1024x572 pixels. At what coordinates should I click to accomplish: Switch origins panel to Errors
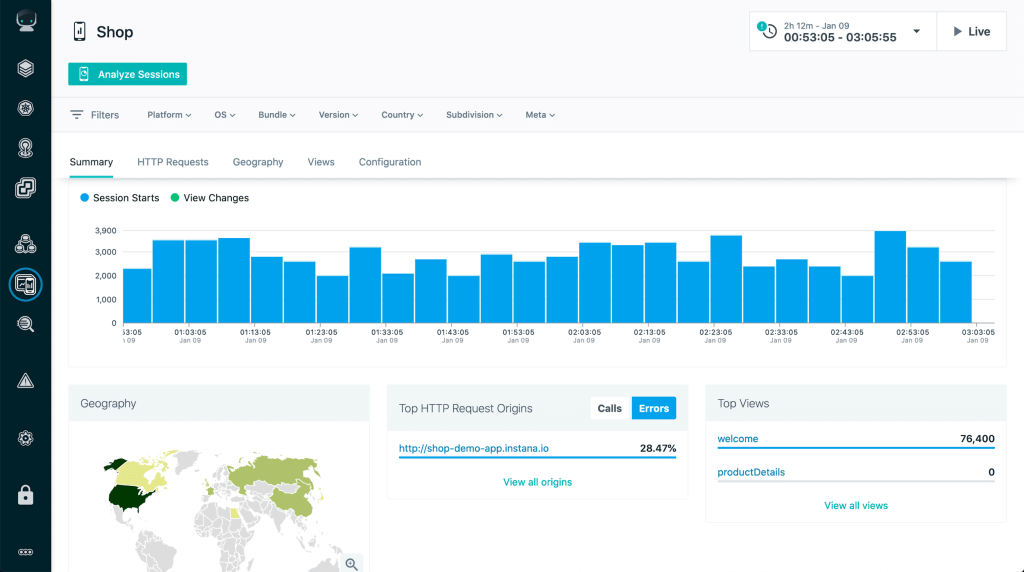pos(654,408)
